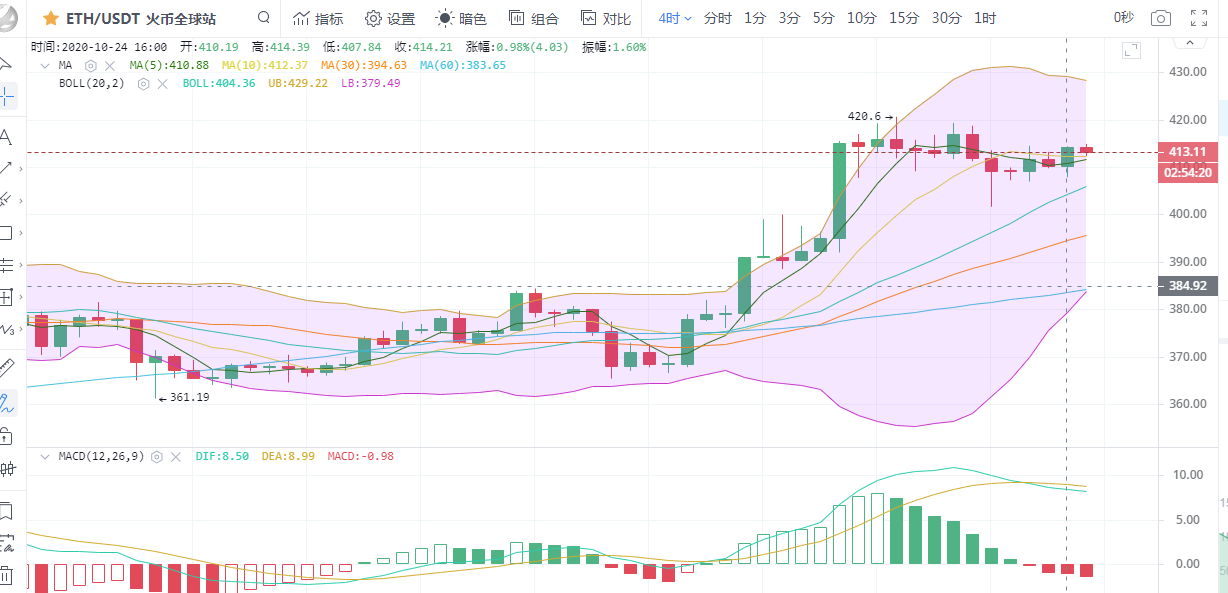
Task: Take a chart screenshot with camera icon
Action: pyautogui.click(x=1160, y=18)
